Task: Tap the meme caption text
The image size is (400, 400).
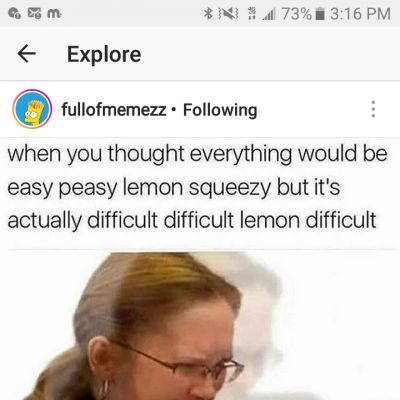Action: 197,187
